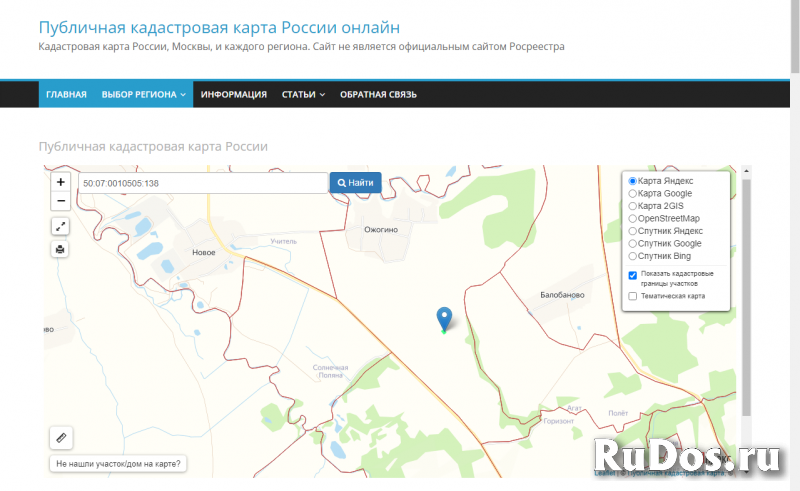Open site title Публичная кадастровая карта России онлайн
800x491 pixels.
[x=219, y=27]
